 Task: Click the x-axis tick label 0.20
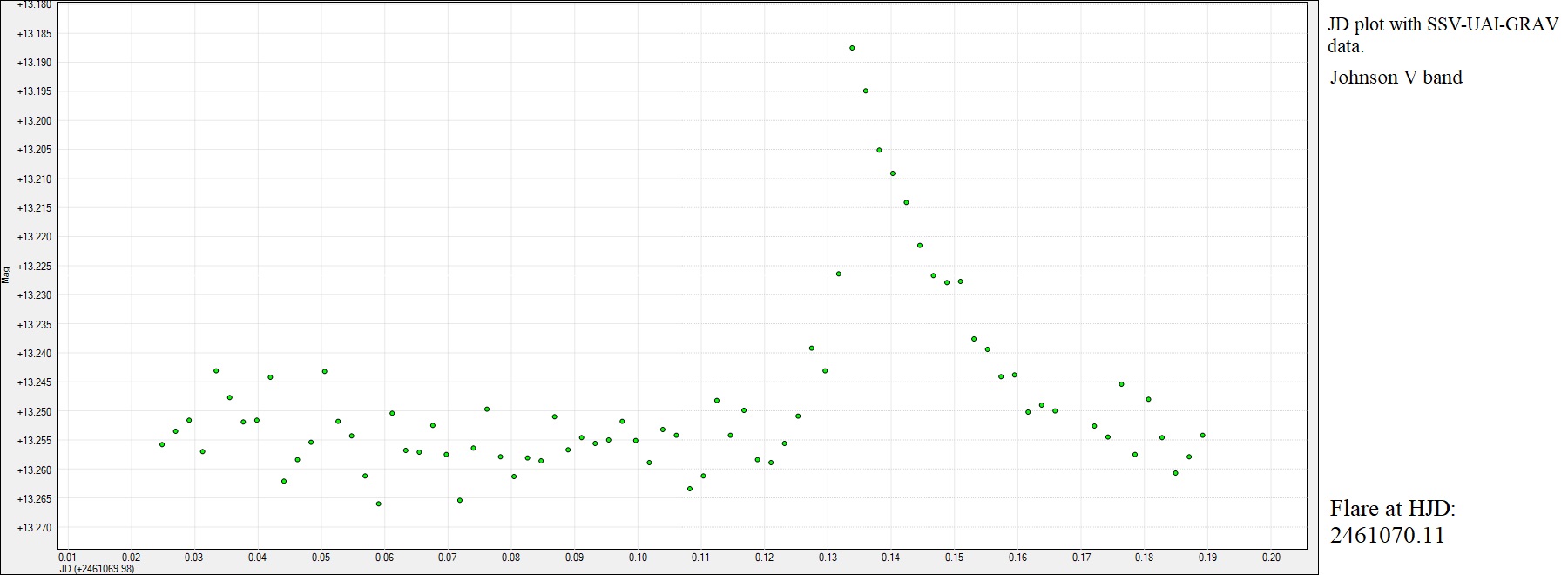click(x=1271, y=558)
